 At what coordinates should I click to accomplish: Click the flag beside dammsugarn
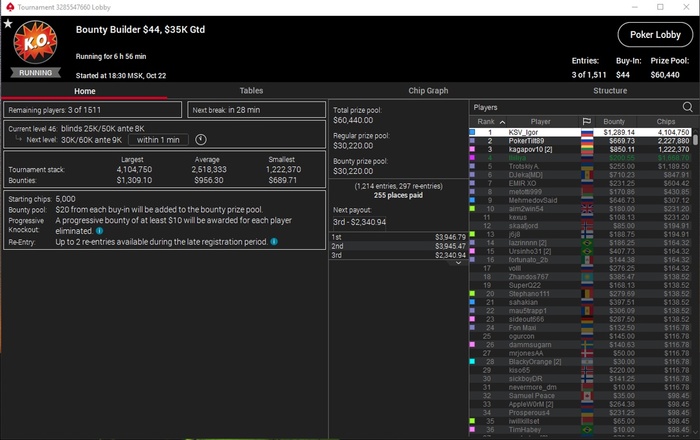(x=587, y=345)
